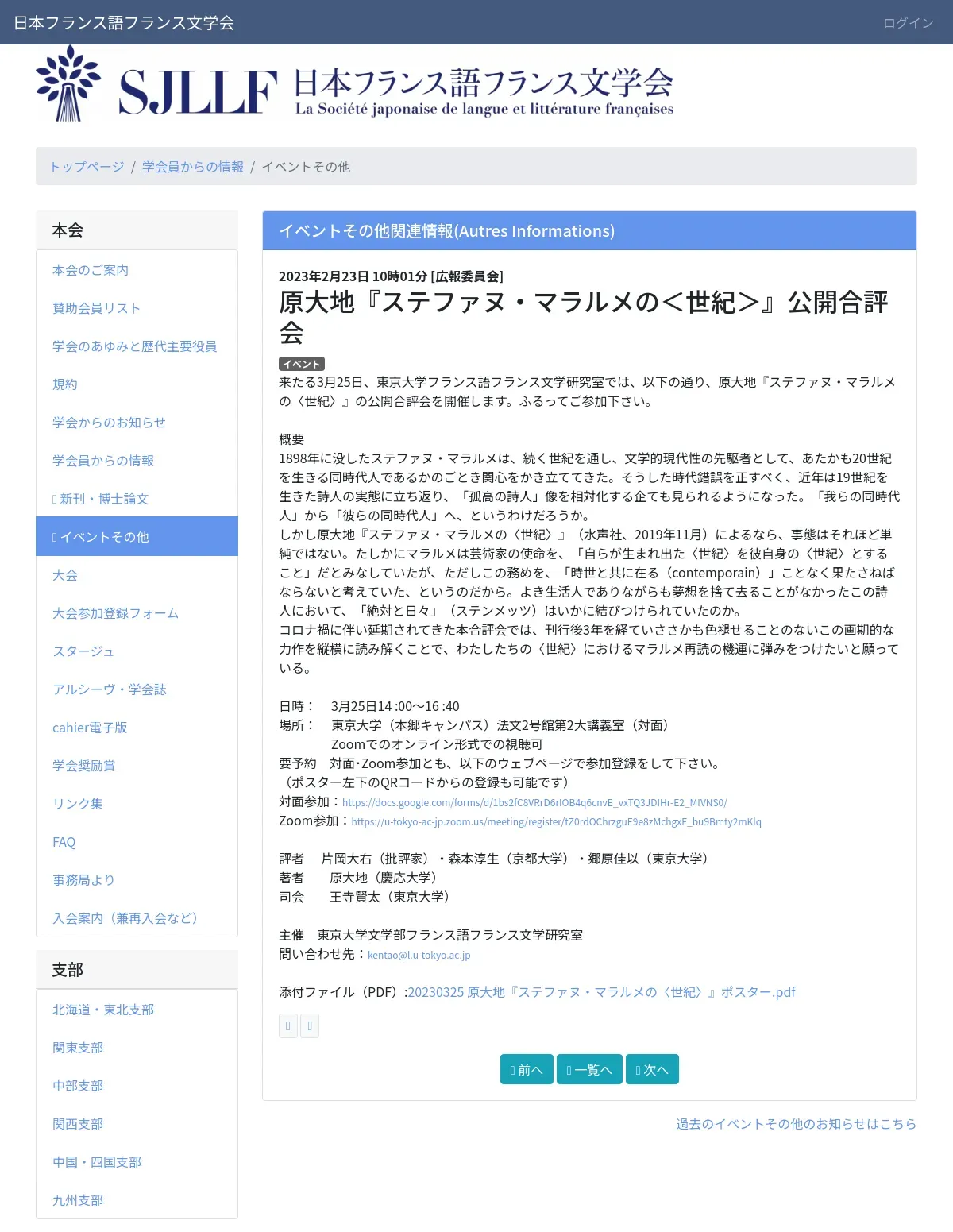Open the site title 日本フランス語フランス文学会 in top bar
The width and height of the screenshot is (953, 1232).
124,22
